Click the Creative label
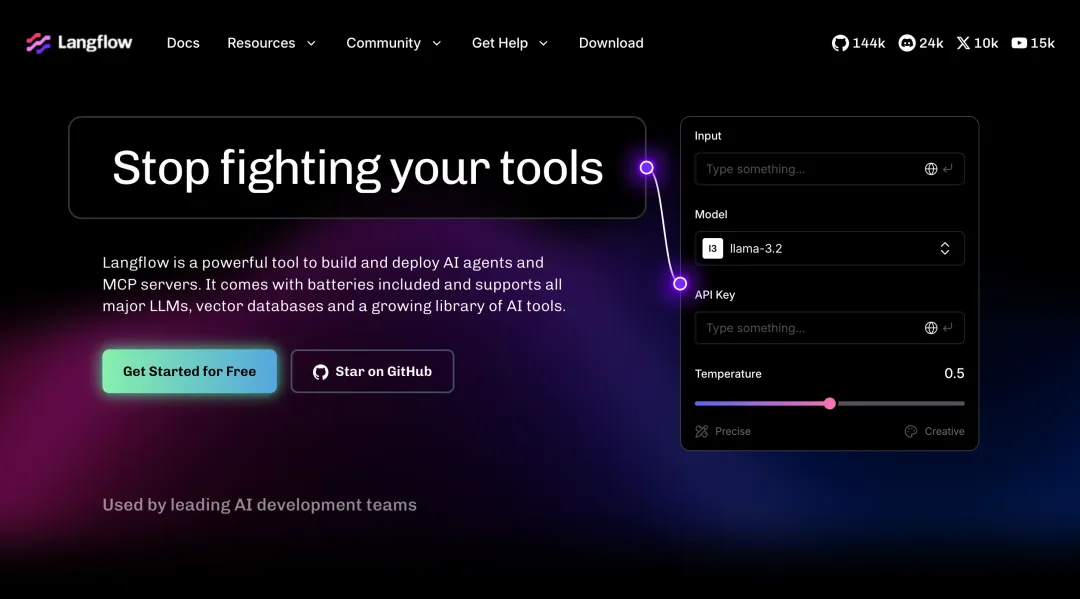The height and width of the screenshot is (599, 1080). pos(944,431)
